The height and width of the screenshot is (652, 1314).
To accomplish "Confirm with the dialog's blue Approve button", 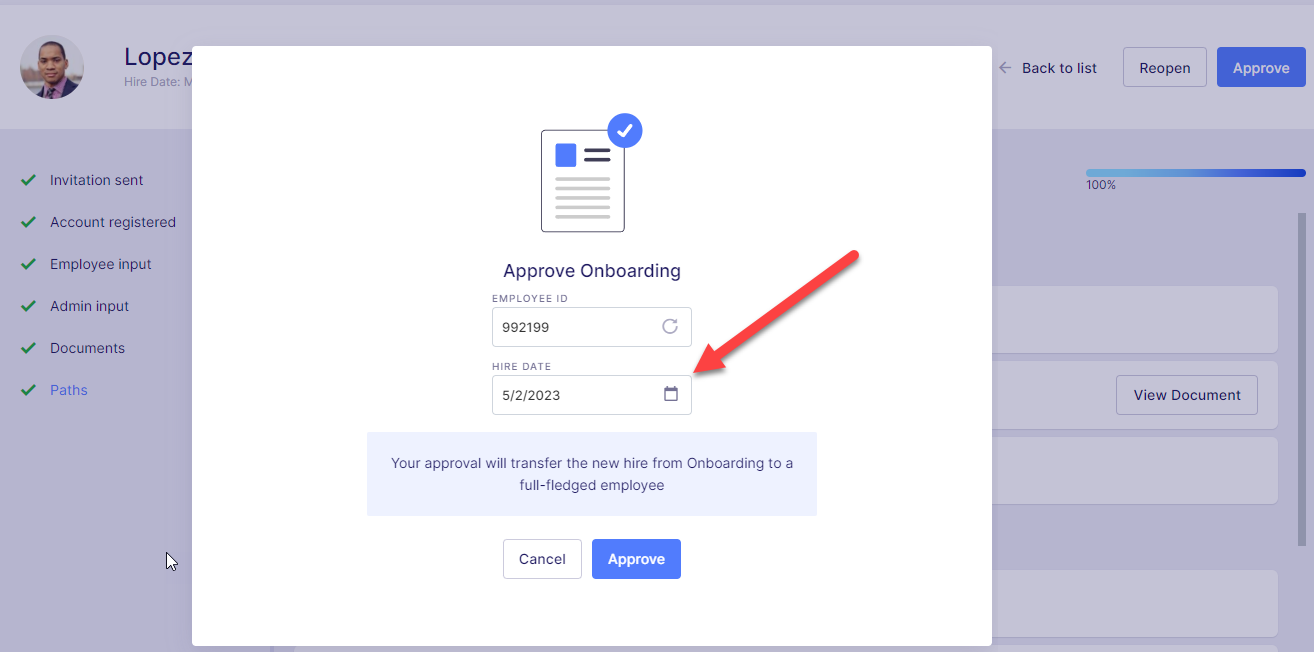I will tap(636, 559).
